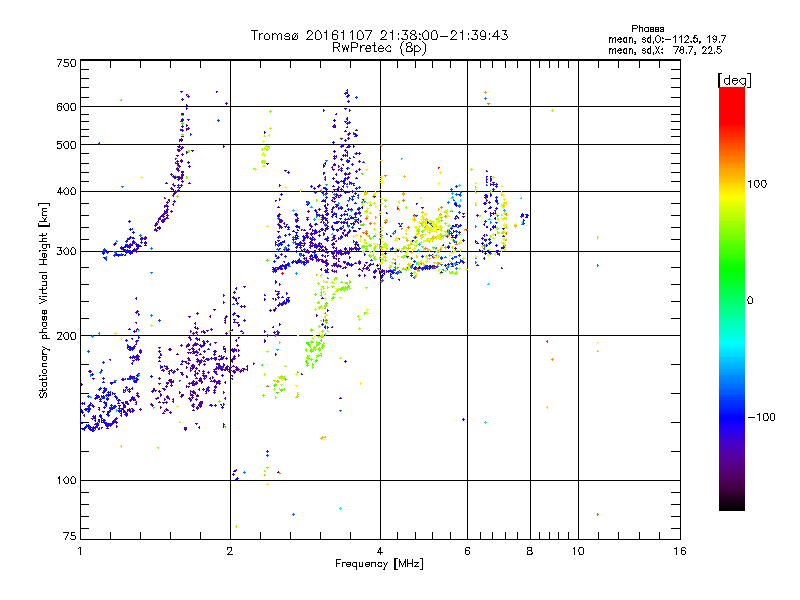The height and width of the screenshot is (600, 800).
Task: Click the '300' y-axis label
Action: click(x=67, y=252)
